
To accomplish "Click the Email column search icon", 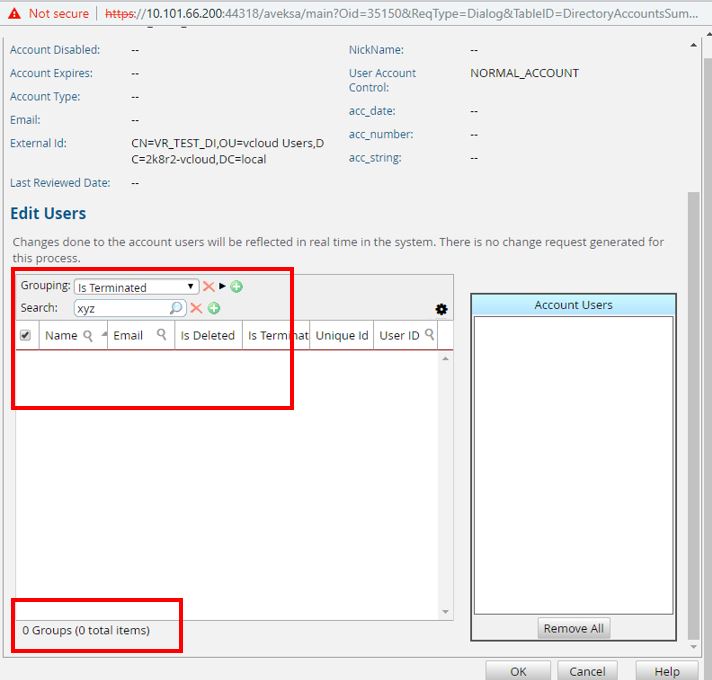I will pos(161,336).
